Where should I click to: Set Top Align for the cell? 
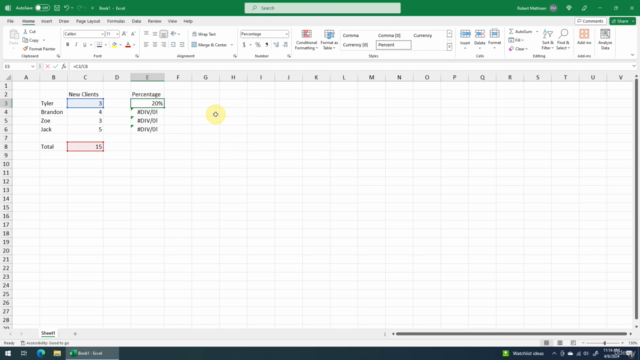146,34
